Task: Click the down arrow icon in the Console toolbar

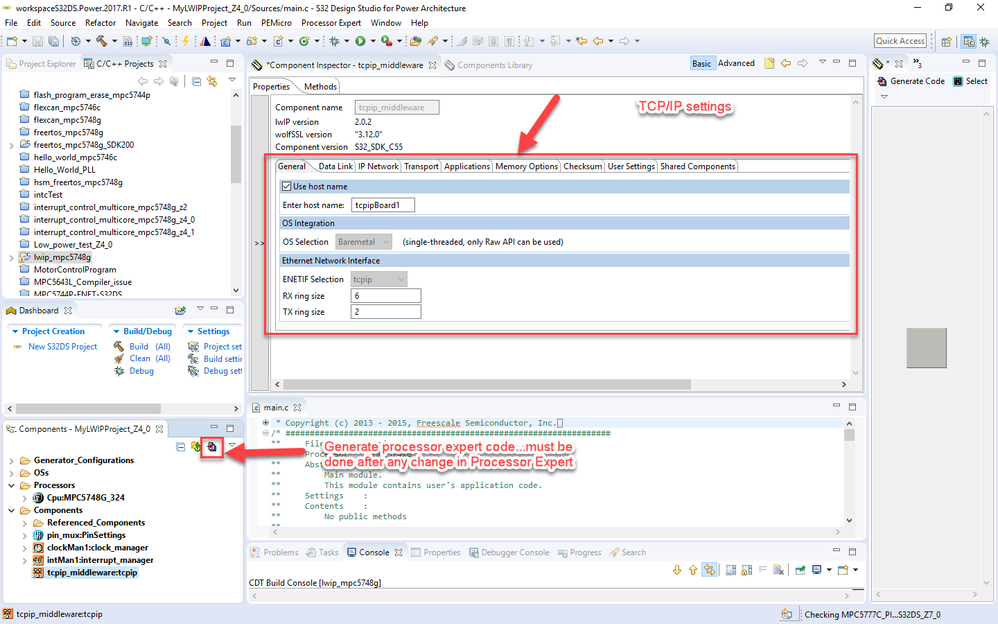Action: 677,570
